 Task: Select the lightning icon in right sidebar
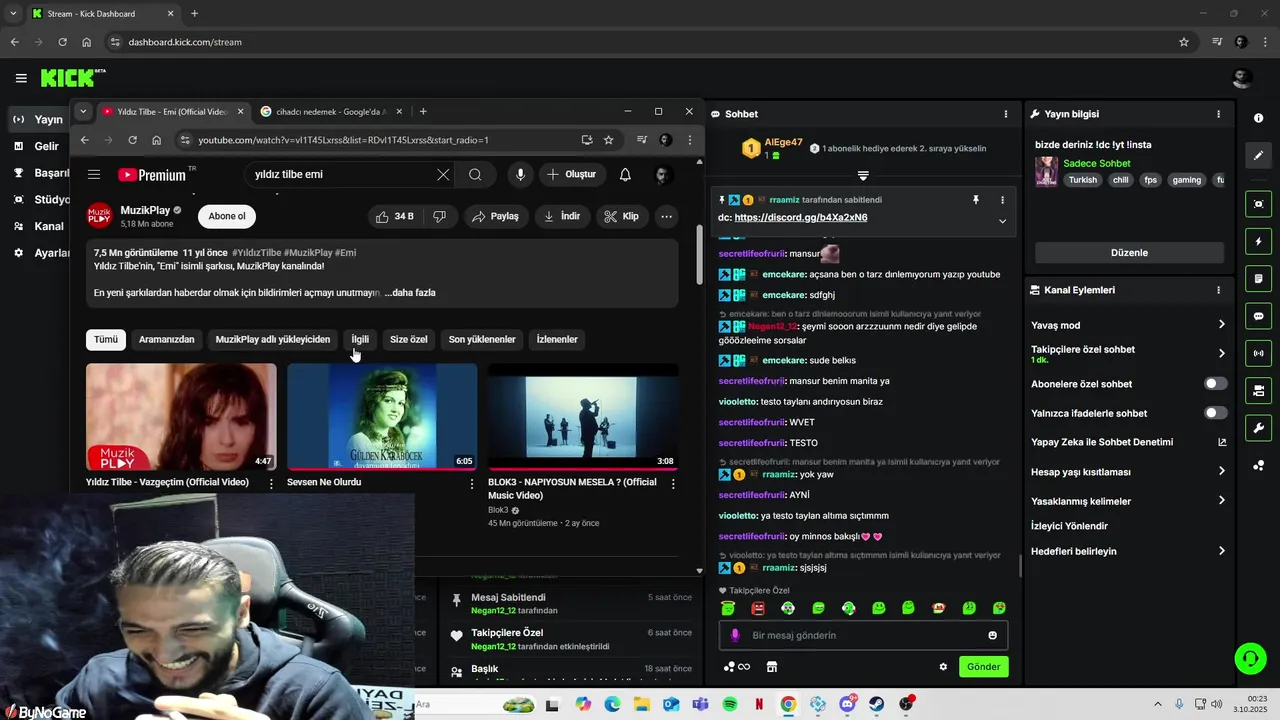(1258, 242)
